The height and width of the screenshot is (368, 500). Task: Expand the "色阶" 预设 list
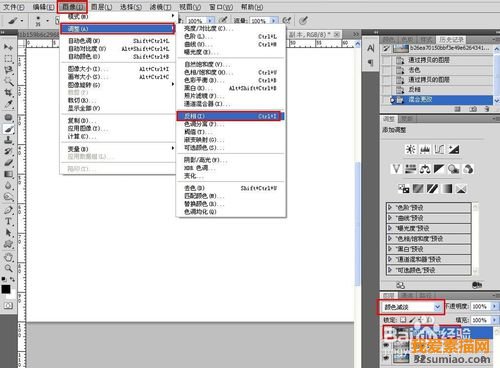coord(390,208)
